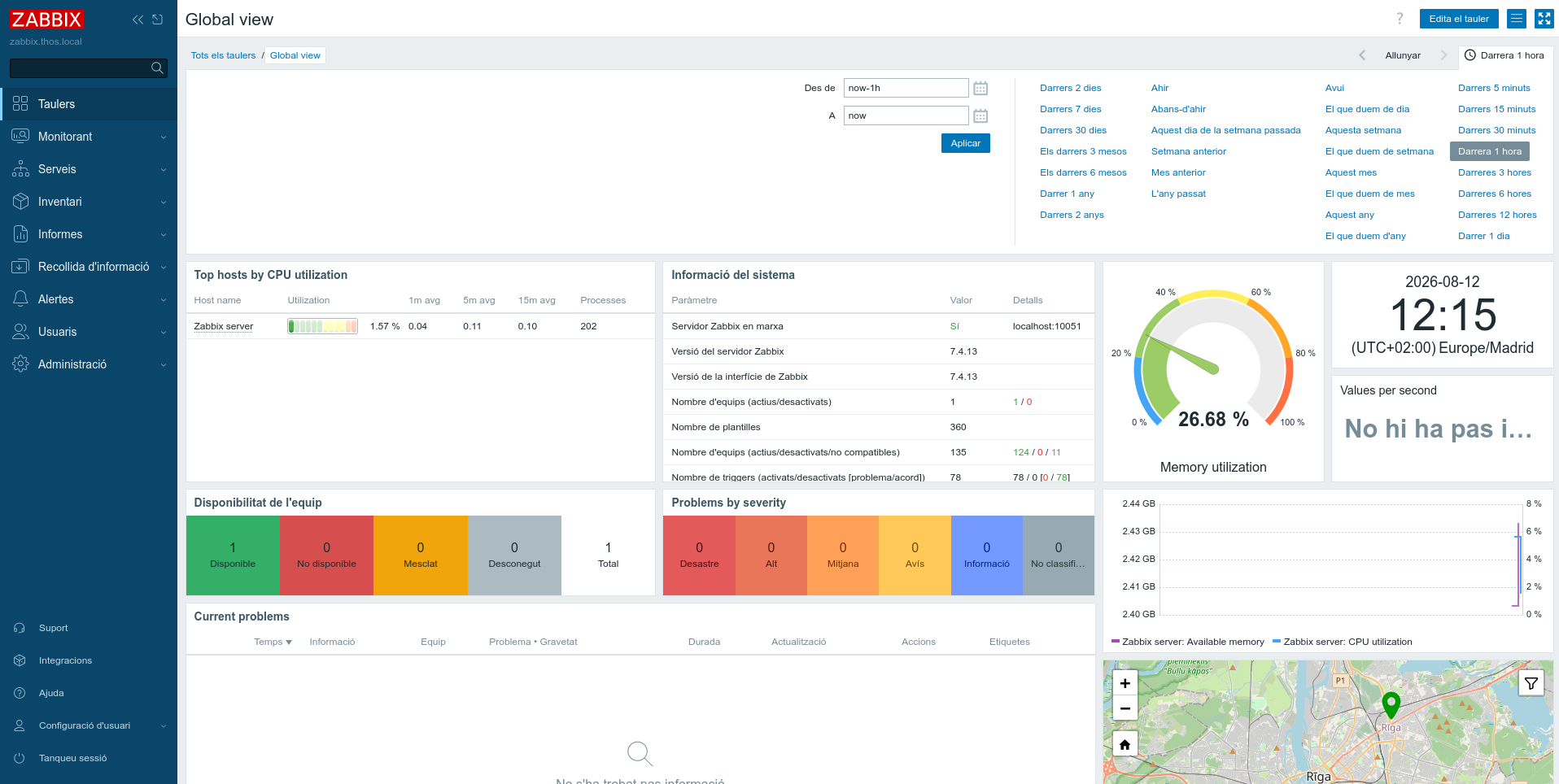Click the Edita el tauler button
The width and height of the screenshot is (1559, 784).
click(x=1459, y=19)
